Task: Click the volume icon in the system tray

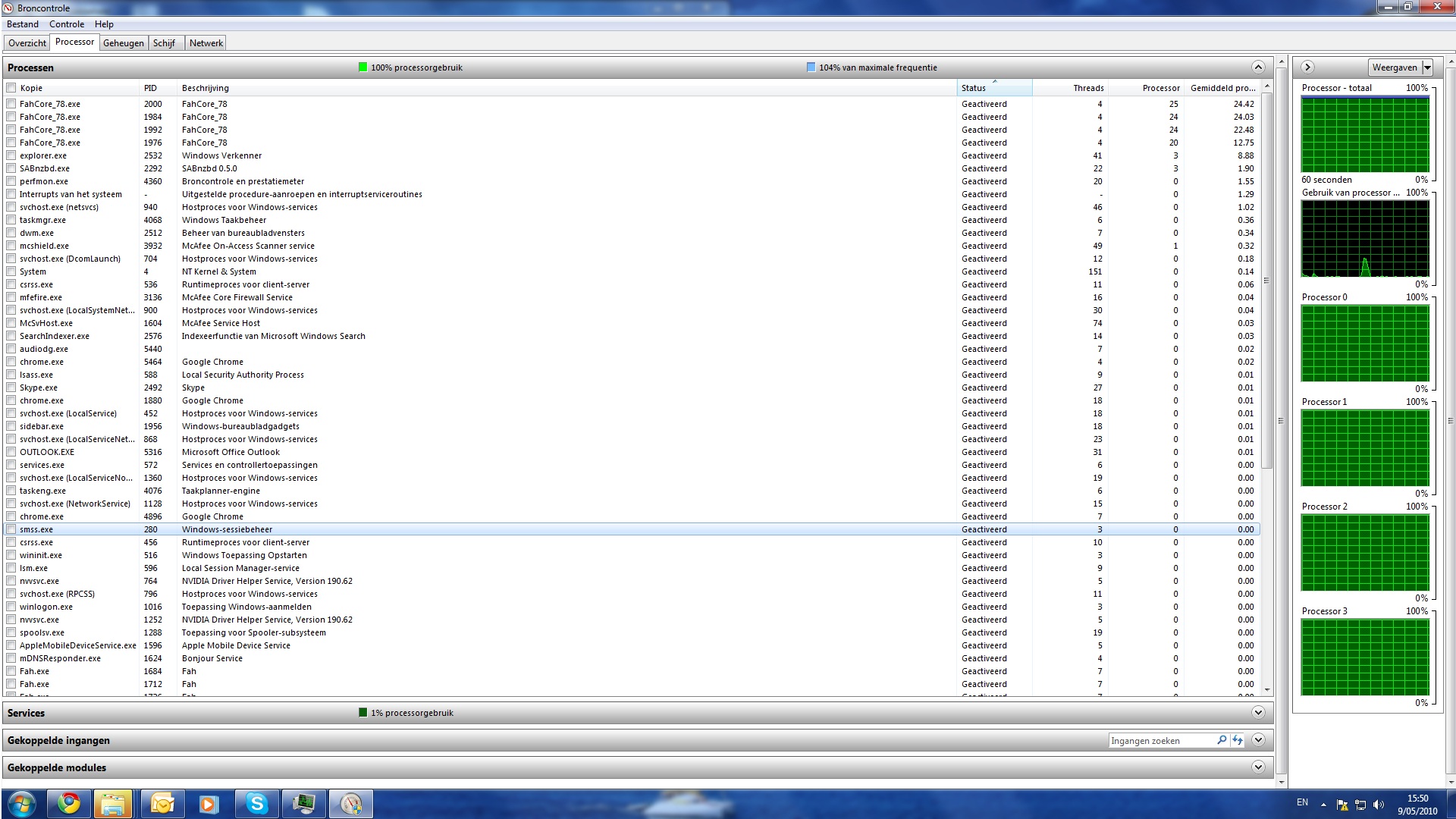Action: pos(1377,803)
